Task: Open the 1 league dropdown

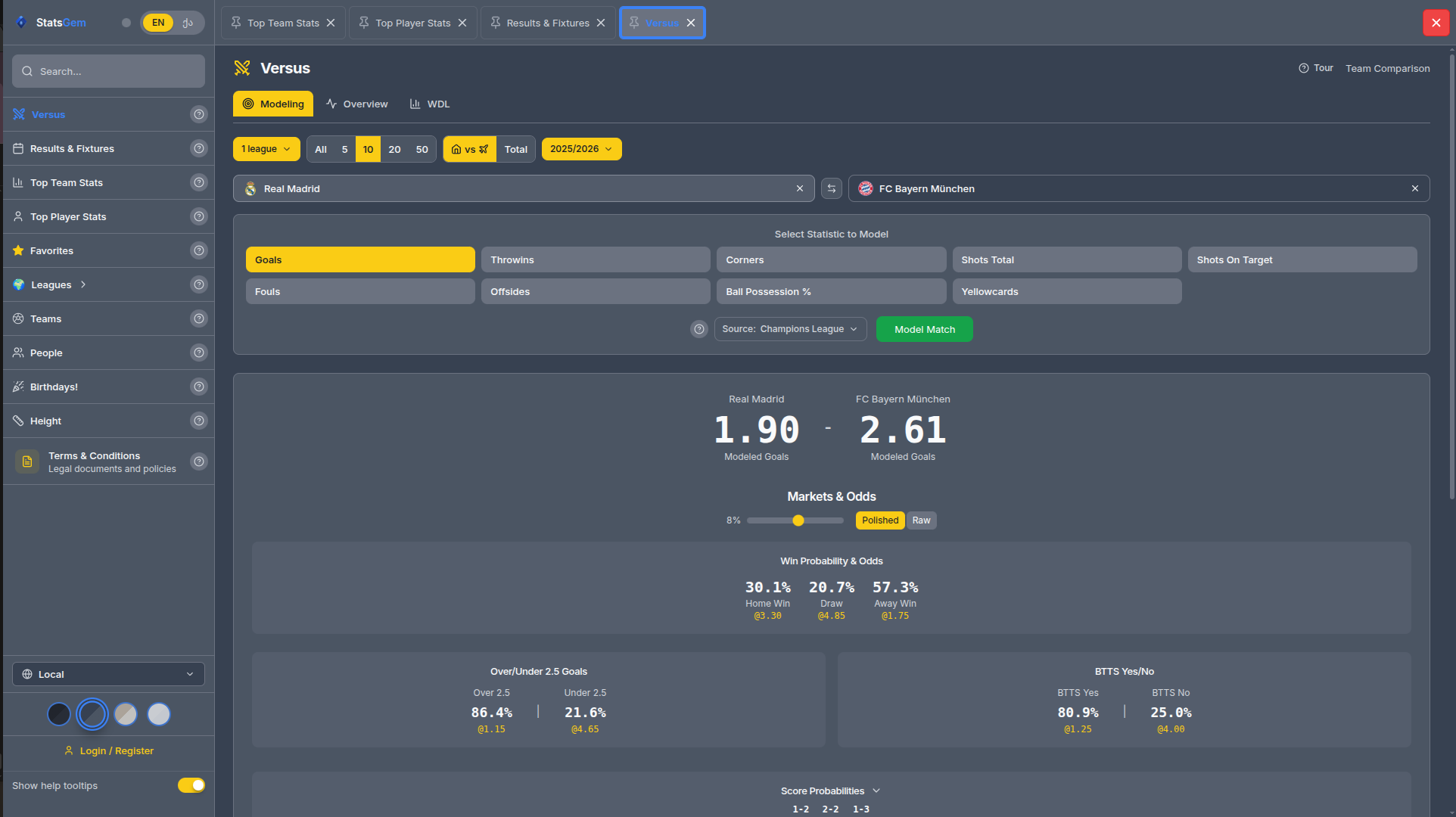Action: tap(266, 149)
